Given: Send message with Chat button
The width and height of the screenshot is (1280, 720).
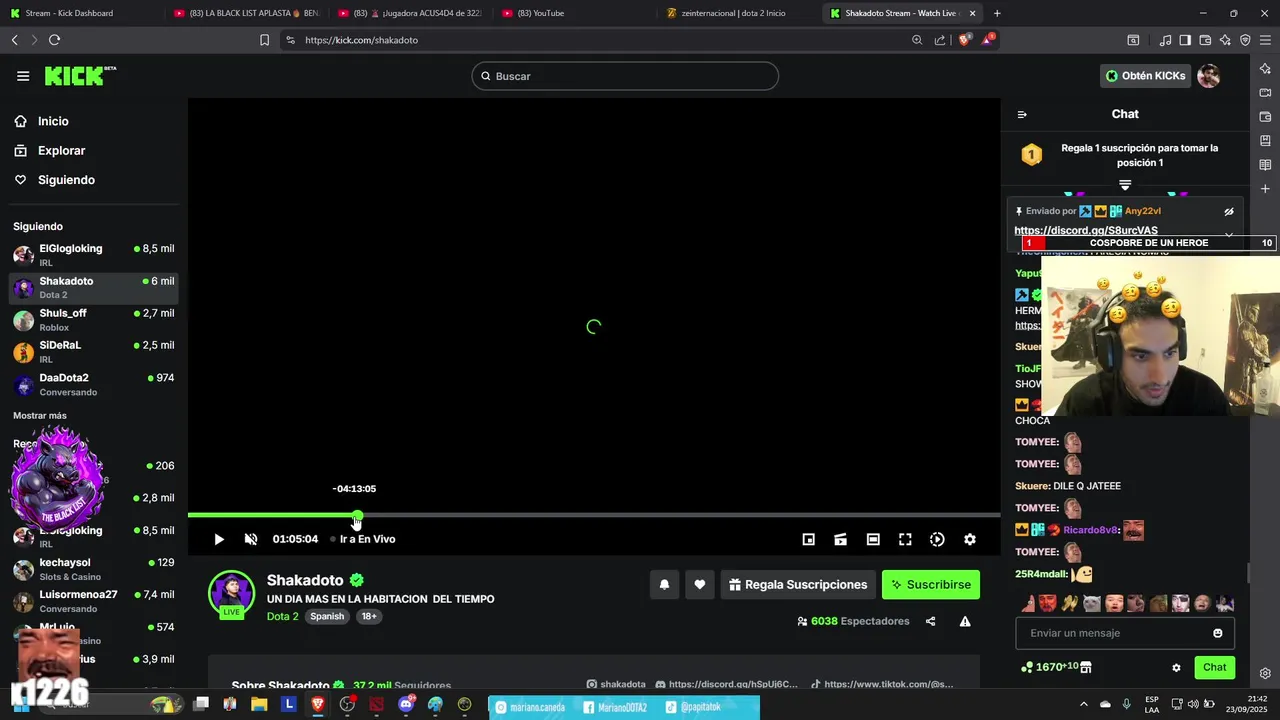Looking at the screenshot, I should click(x=1214, y=667).
